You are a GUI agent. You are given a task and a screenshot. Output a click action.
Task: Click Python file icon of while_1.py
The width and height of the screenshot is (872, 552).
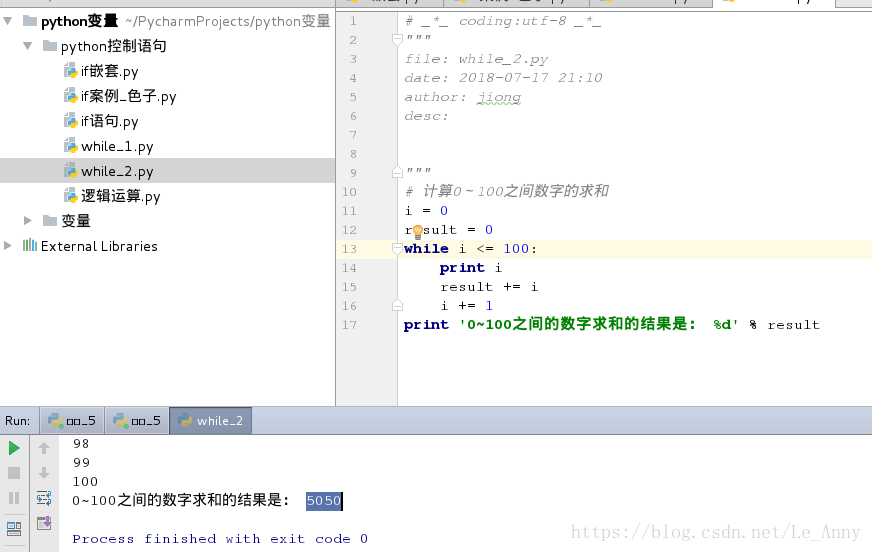click(x=71, y=146)
